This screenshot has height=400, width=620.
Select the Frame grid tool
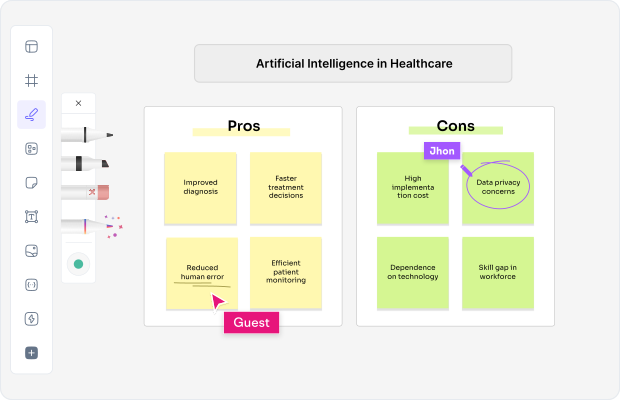(31, 80)
